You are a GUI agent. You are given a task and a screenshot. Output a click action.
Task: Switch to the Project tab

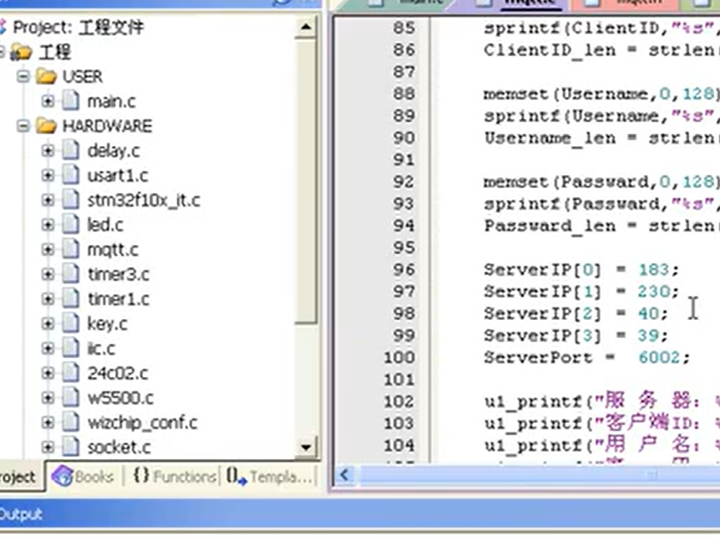pos(18,477)
